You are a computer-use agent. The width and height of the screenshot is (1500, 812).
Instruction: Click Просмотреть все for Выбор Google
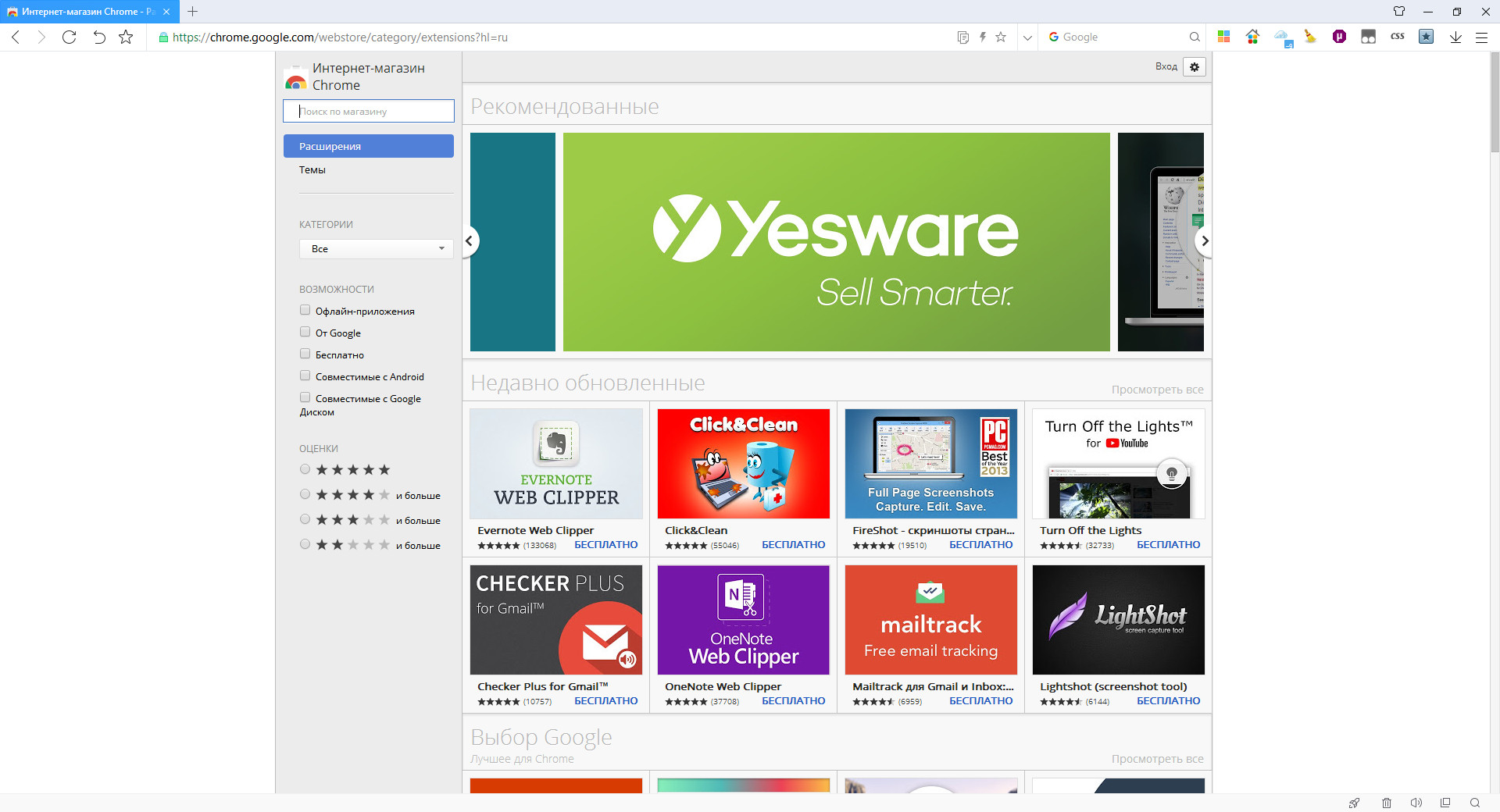click(1157, 759)
